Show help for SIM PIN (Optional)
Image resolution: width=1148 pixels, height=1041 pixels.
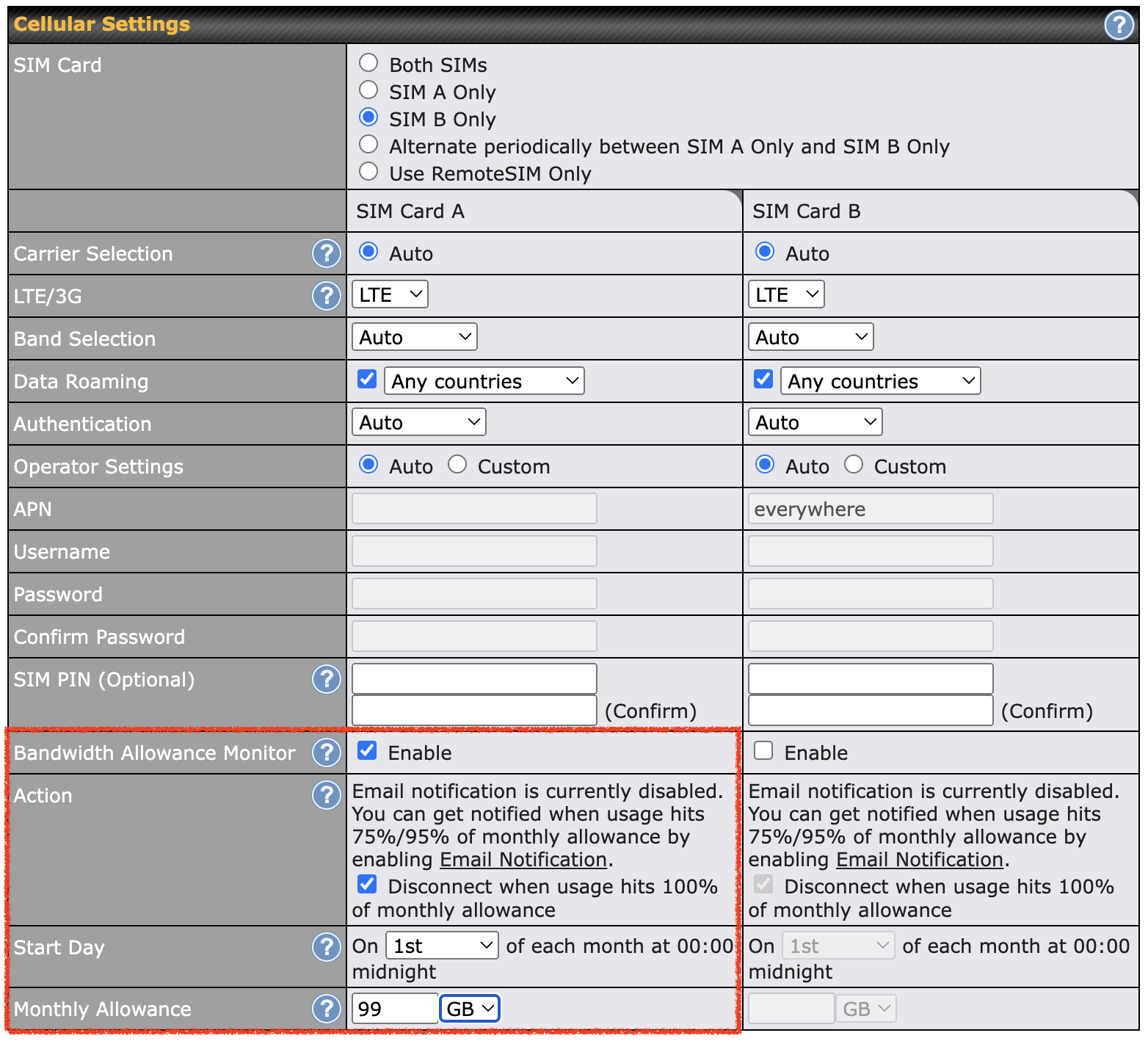[x=327, y=679]
